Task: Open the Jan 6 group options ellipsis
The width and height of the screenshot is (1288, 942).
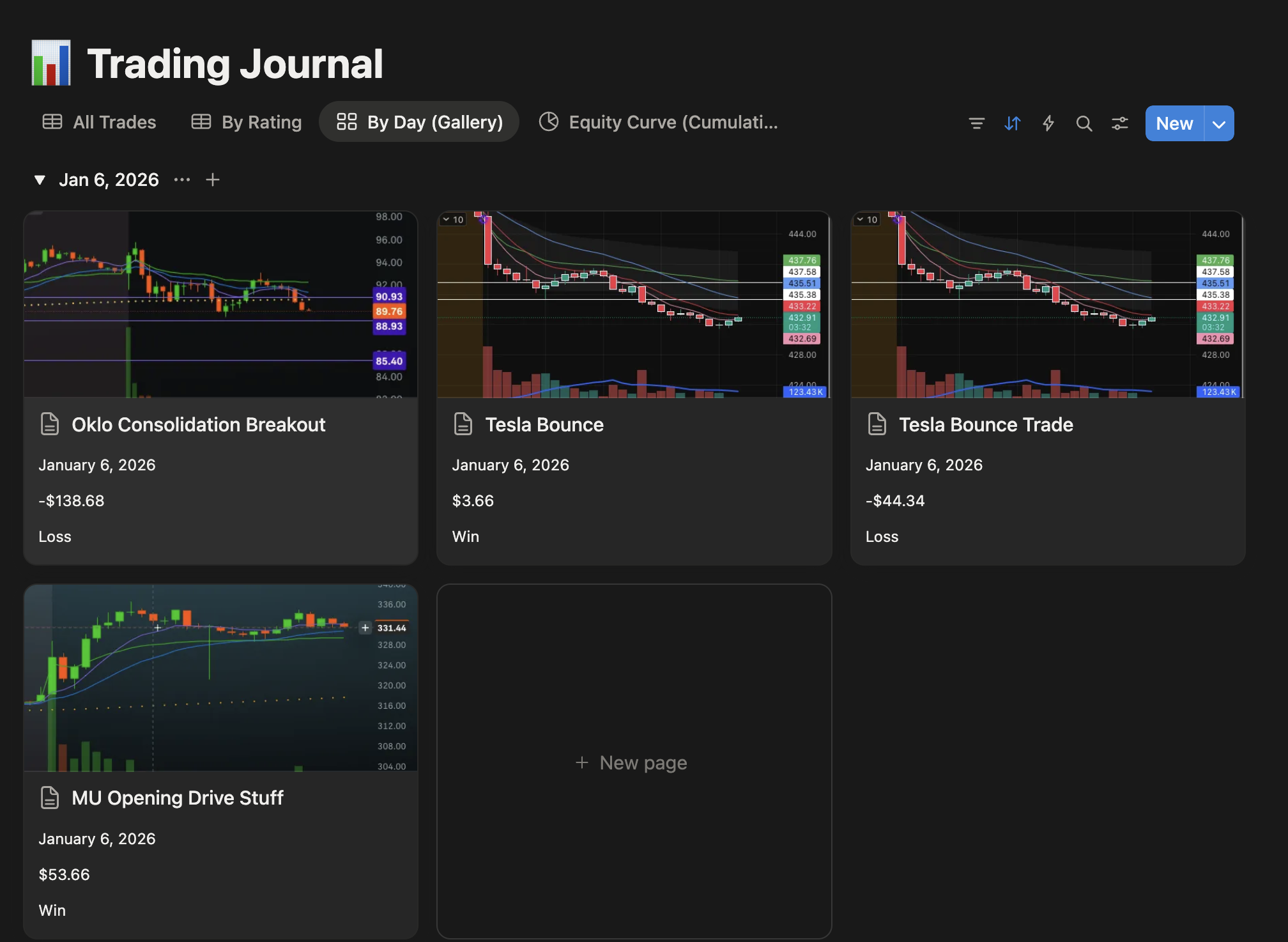Action: click(182, 180)
